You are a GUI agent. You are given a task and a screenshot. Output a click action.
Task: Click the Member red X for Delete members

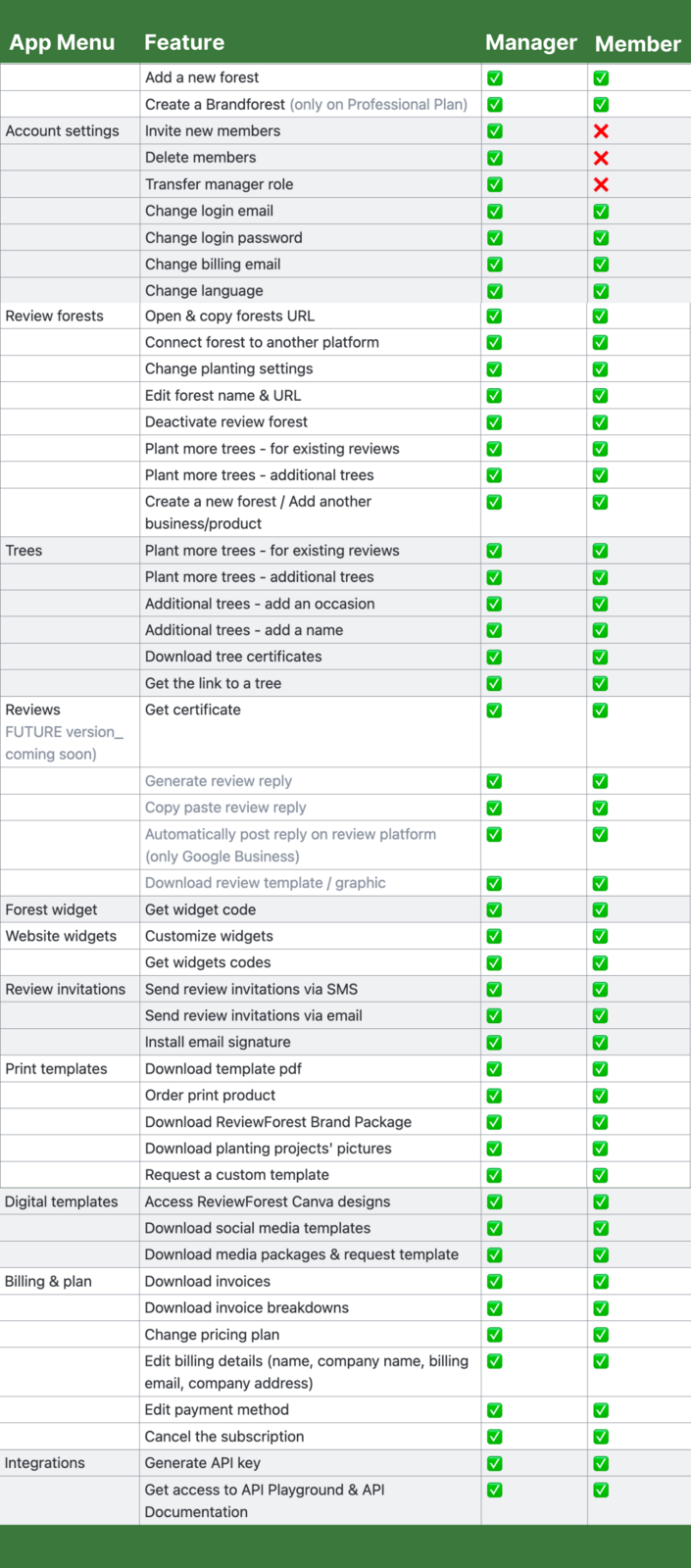pyautogui.click(x=601, y=158)
